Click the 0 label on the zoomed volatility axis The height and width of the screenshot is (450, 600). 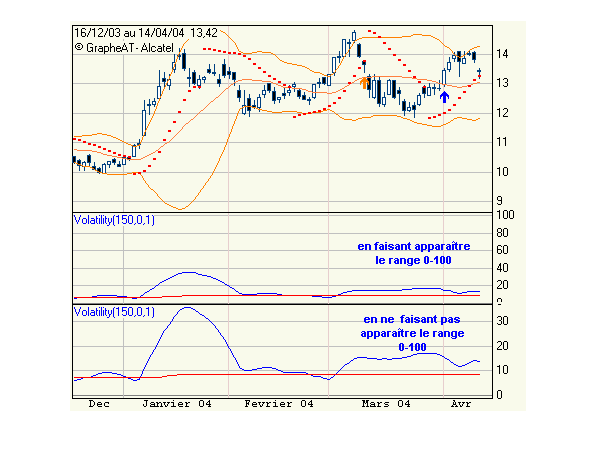tap(499, 395)
